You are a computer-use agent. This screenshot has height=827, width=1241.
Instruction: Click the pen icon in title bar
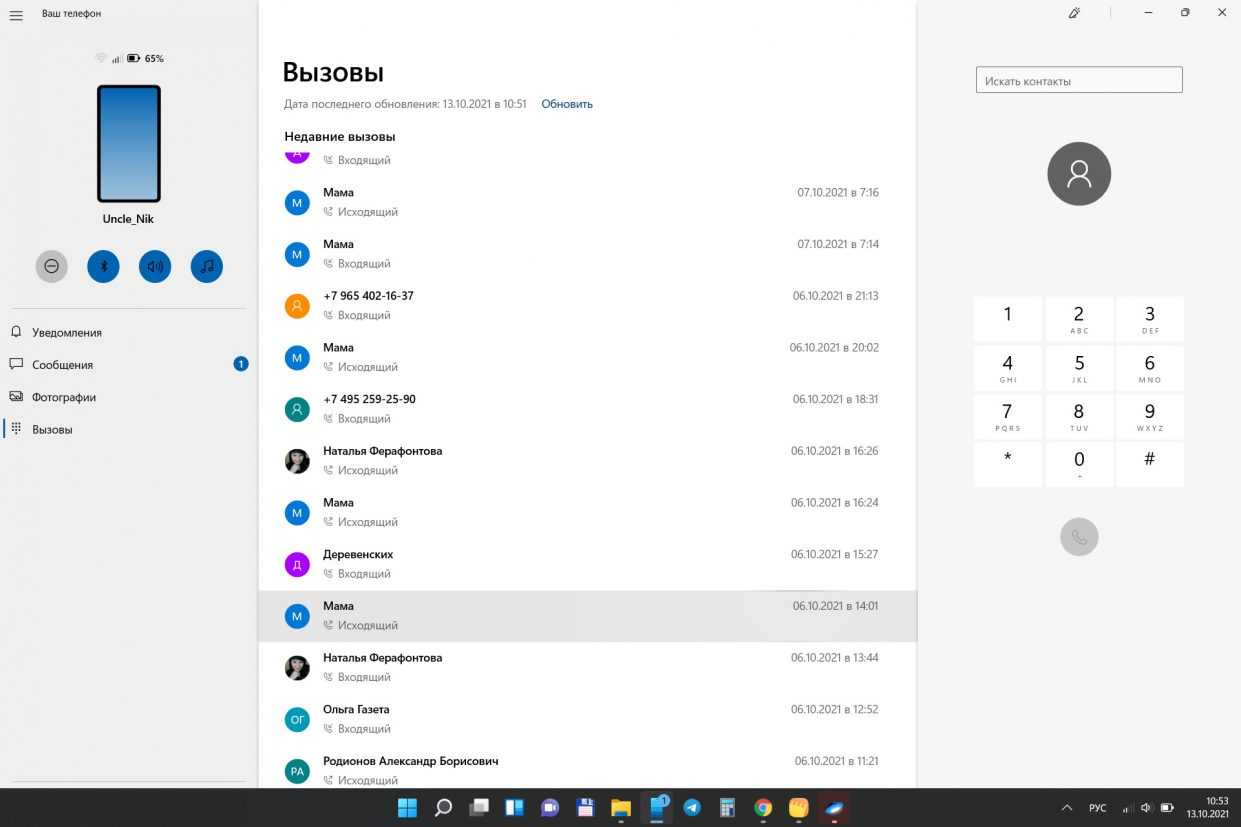pyautogui.click(x=1074, y=13)
